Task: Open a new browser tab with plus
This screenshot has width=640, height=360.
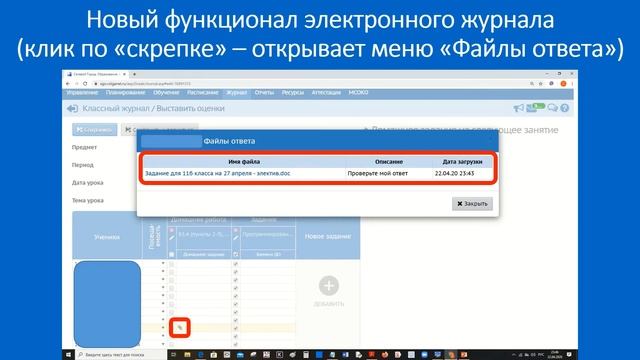Action: click(x=134, y=74)
